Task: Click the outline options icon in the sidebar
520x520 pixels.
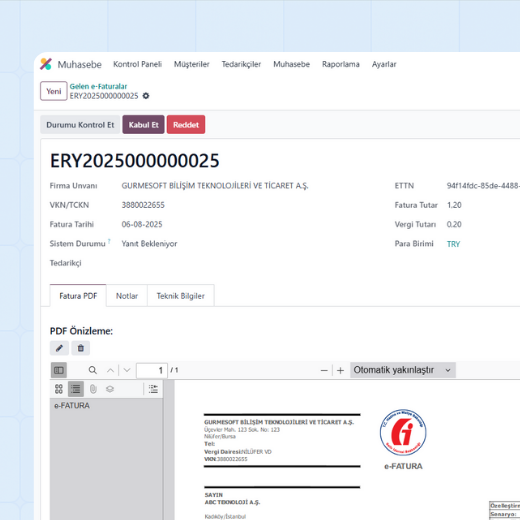Action: [153, 389]
